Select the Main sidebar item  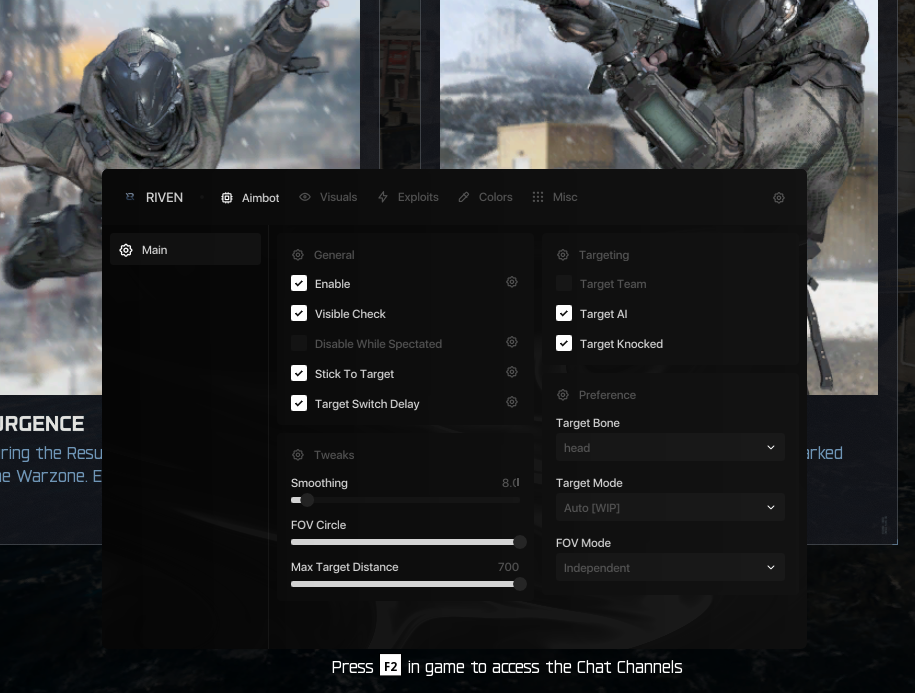point(186,250)
